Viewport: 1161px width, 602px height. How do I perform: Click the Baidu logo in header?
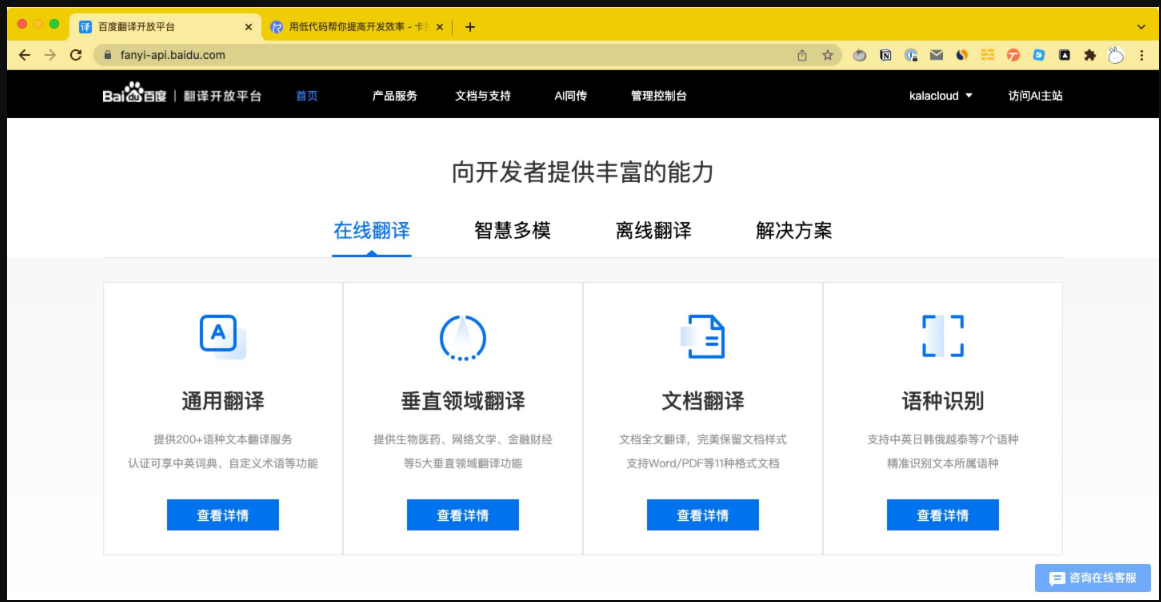[135, 96]
